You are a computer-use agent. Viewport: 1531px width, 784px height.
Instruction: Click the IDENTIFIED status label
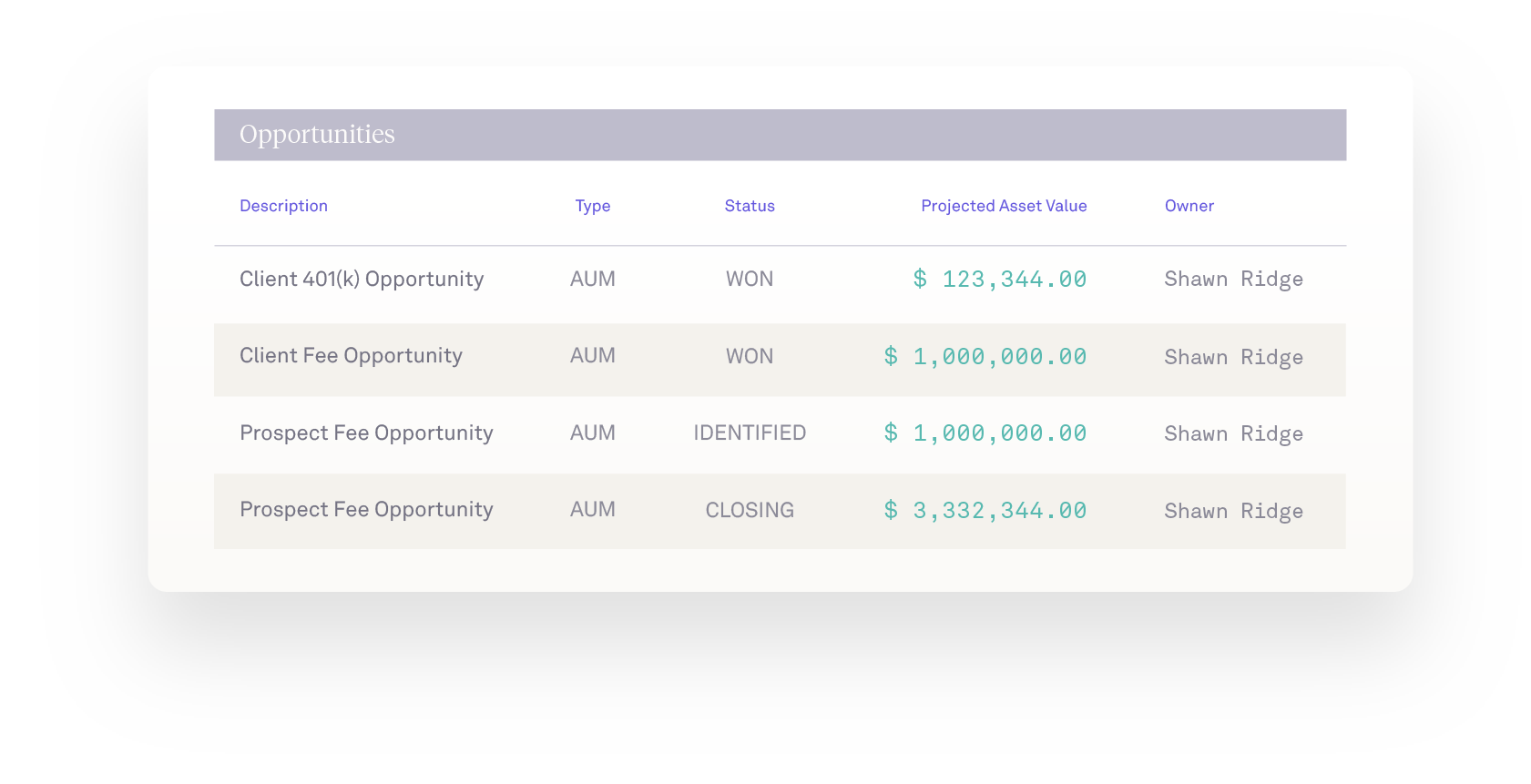click(x=749, y=433)
